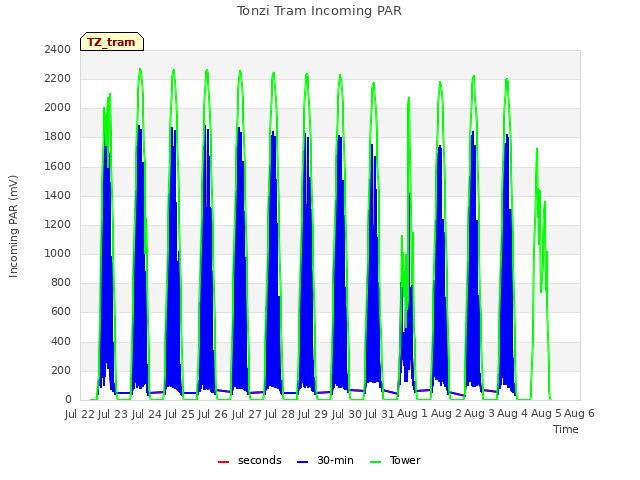640x480 pixels.
Task: Click the 'Jul 27' x-axis date label
Action: (247, 414)
